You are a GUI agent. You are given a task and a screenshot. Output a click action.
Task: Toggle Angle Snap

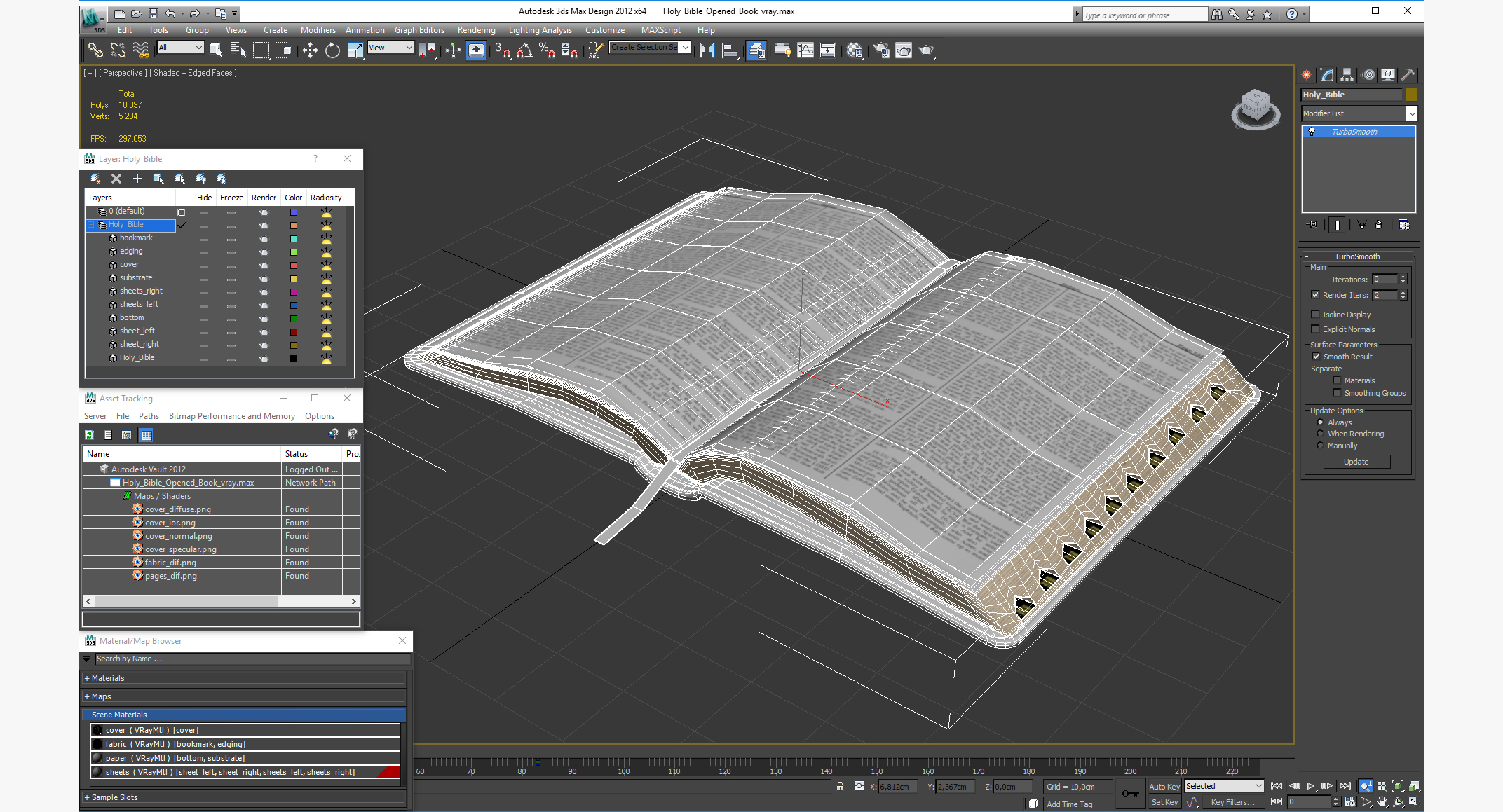[x=525, y=50]
